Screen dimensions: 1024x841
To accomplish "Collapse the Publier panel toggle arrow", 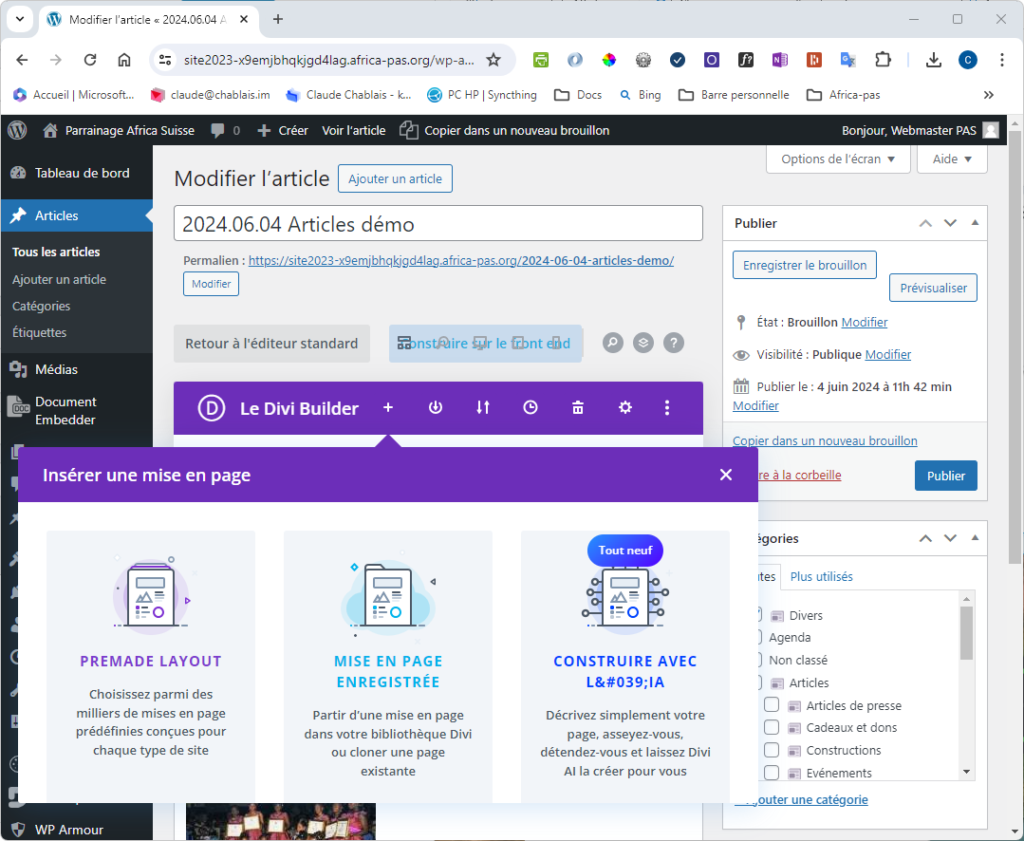I will click(x=975, y=223).
